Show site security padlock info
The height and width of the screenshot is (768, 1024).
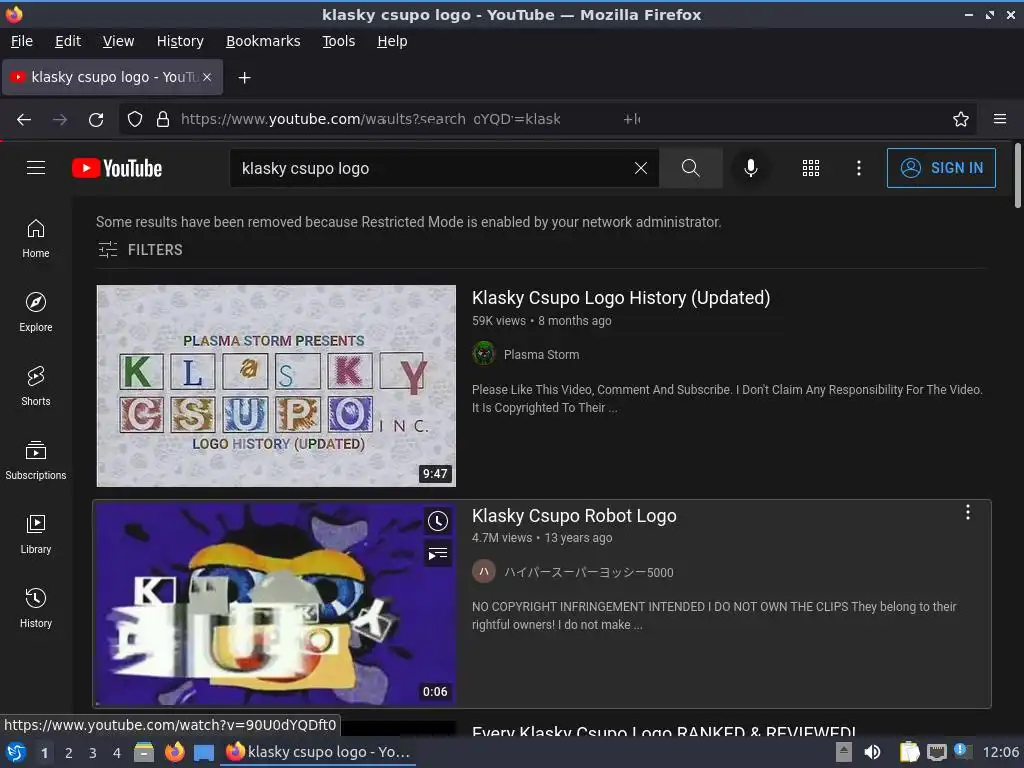[163, 120]
